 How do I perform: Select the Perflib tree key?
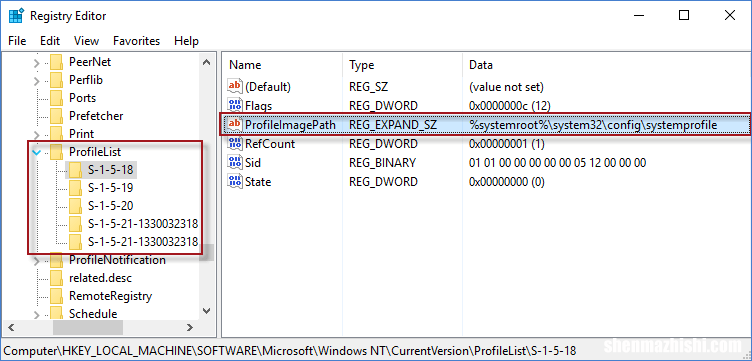[86, 80]
